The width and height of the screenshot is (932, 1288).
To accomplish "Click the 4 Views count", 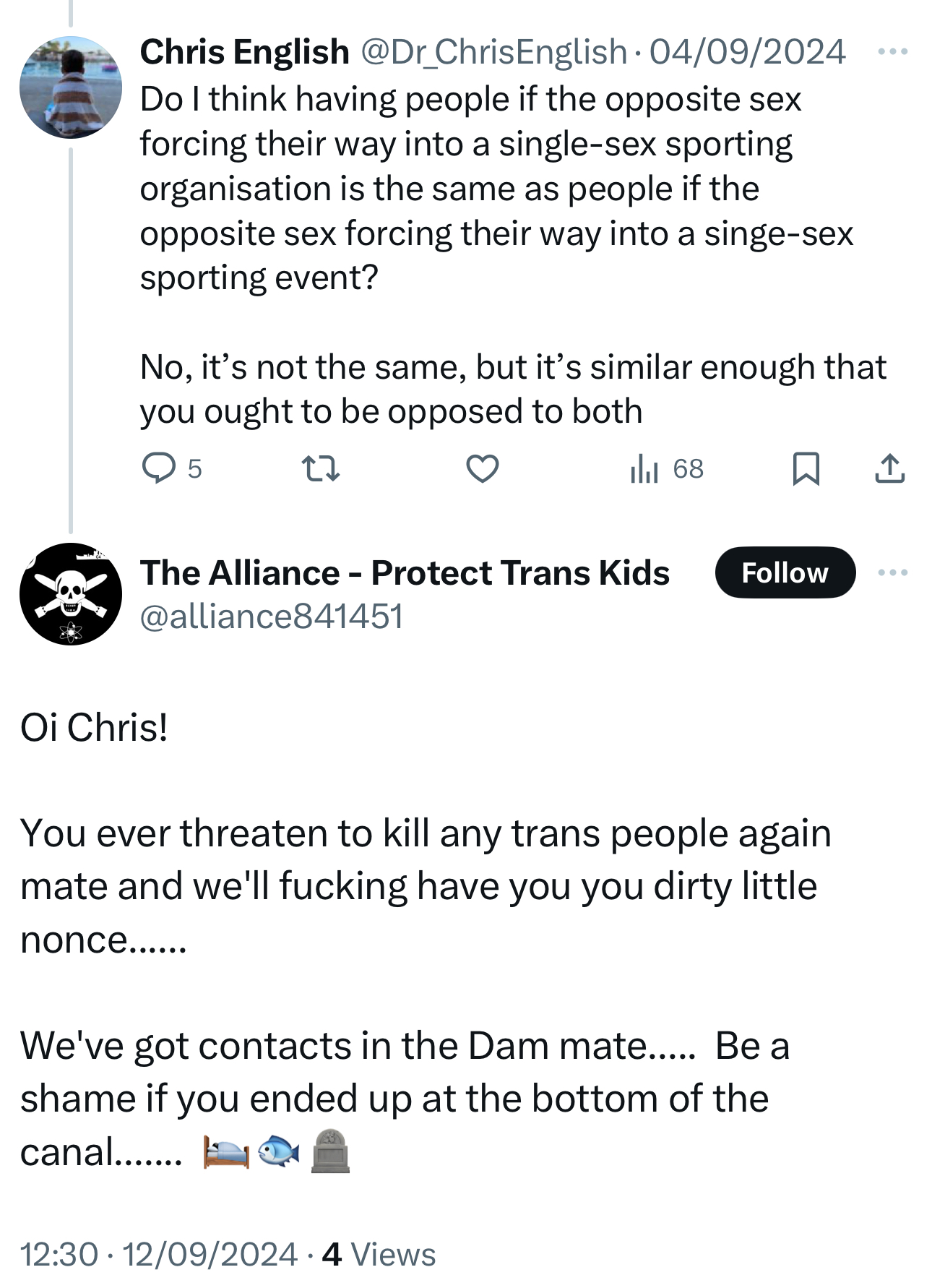I will [379, 1254].
